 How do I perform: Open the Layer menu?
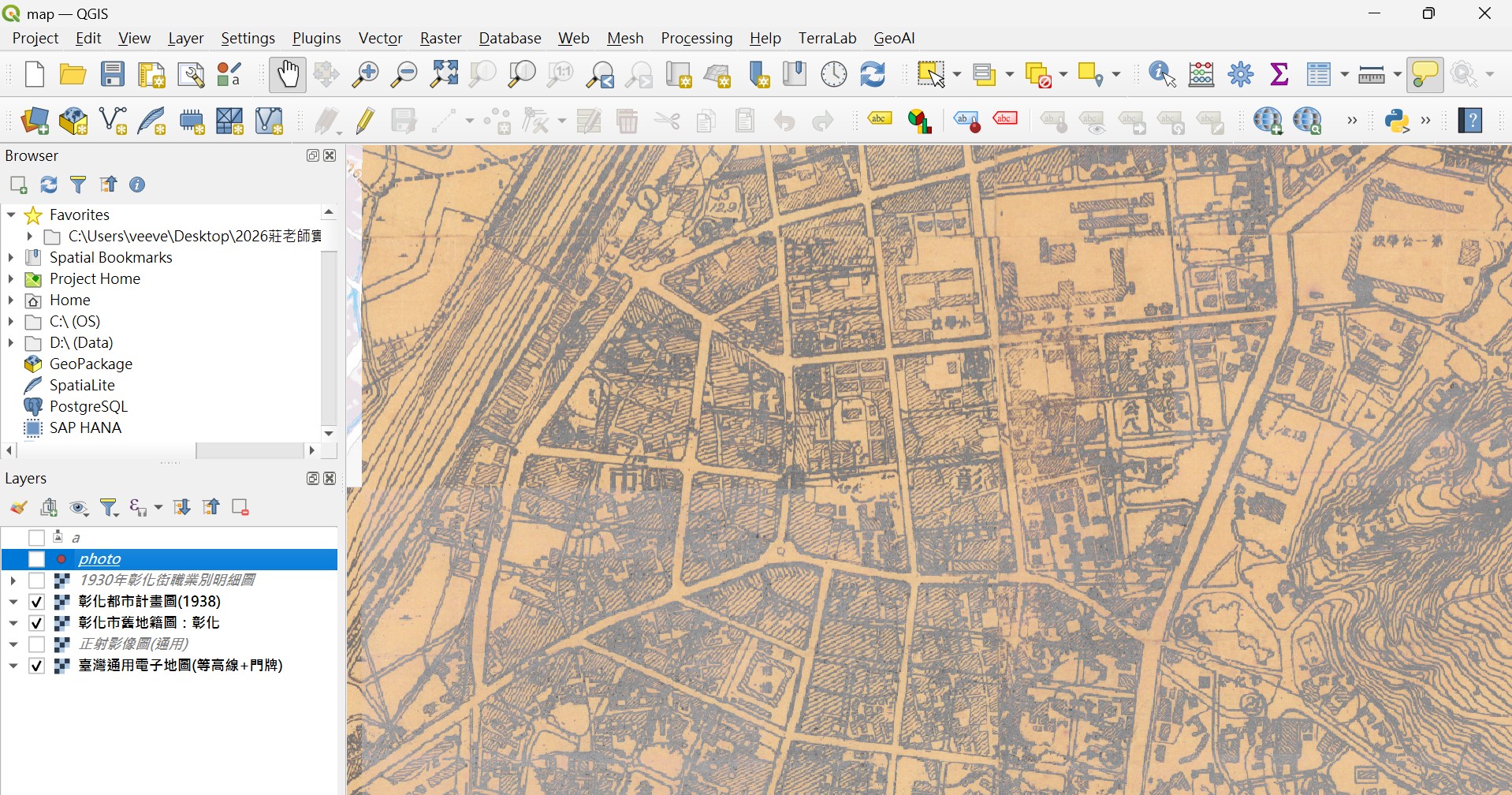186,38
